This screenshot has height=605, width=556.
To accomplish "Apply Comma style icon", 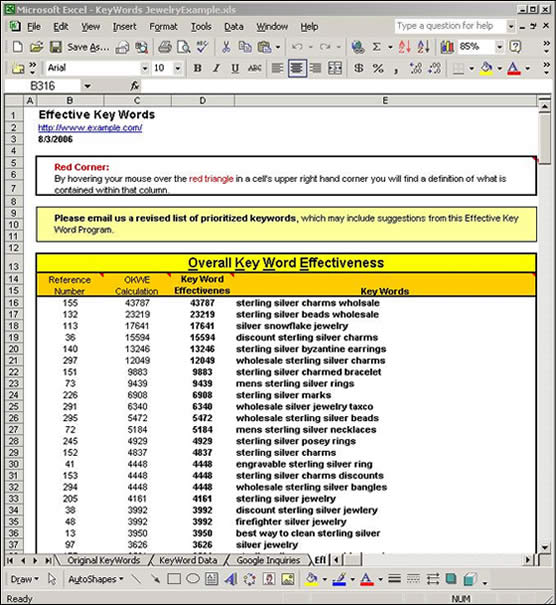I will pos(396,69).
